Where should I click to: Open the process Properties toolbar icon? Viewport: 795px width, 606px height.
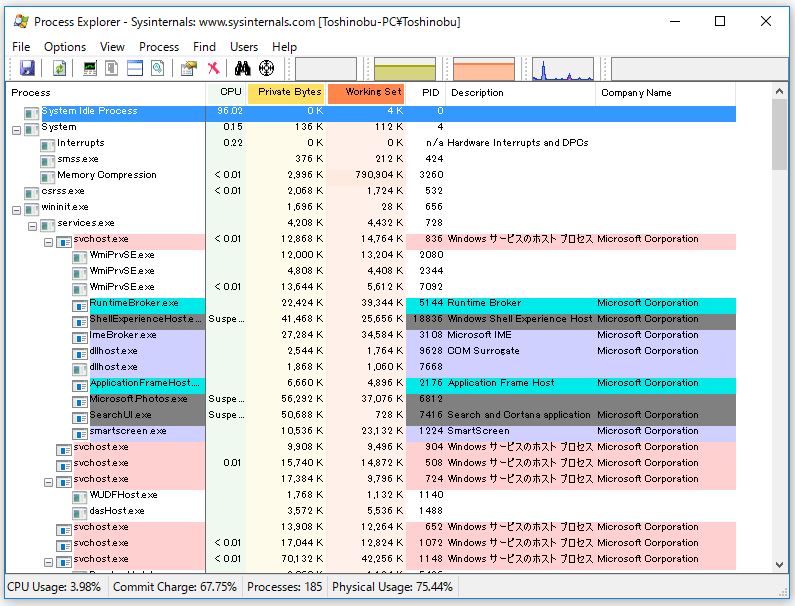(189, 68)
